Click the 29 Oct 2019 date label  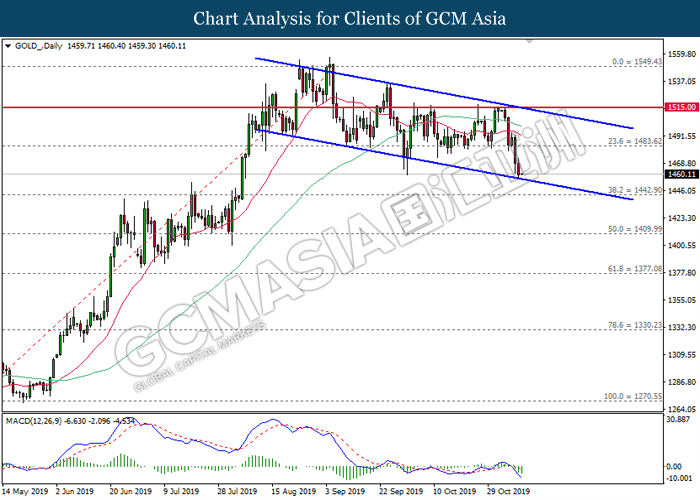508,492
